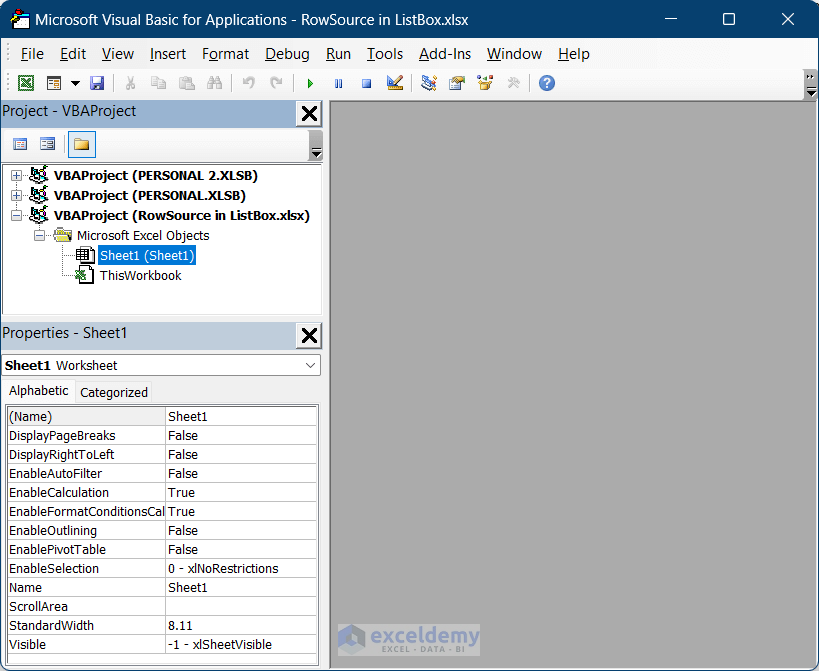Viewport: 819px width, 671px height.
Task: Open the Properties Window icon
Action: pyautogui.click(x=457, y=83)
